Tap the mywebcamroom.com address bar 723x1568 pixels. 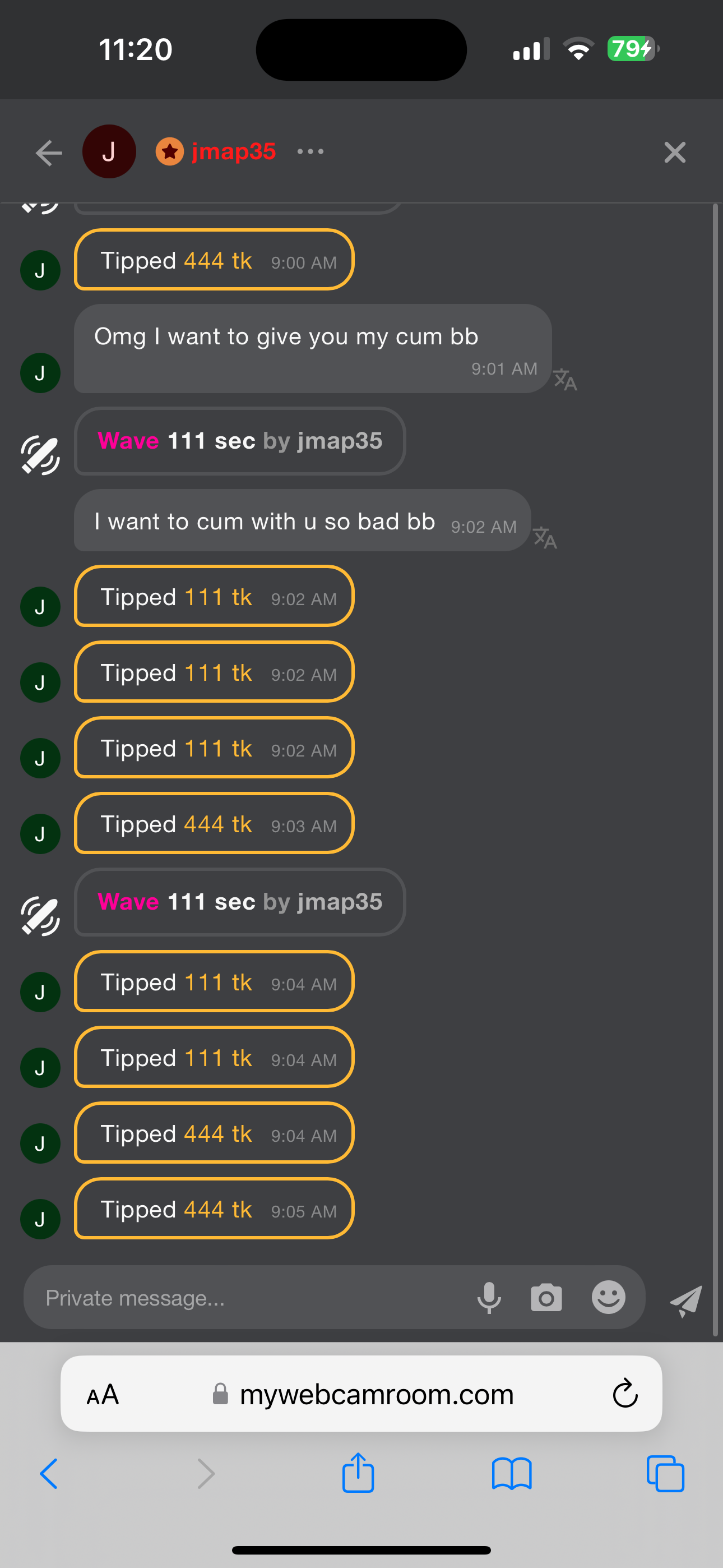[376, 1394]
